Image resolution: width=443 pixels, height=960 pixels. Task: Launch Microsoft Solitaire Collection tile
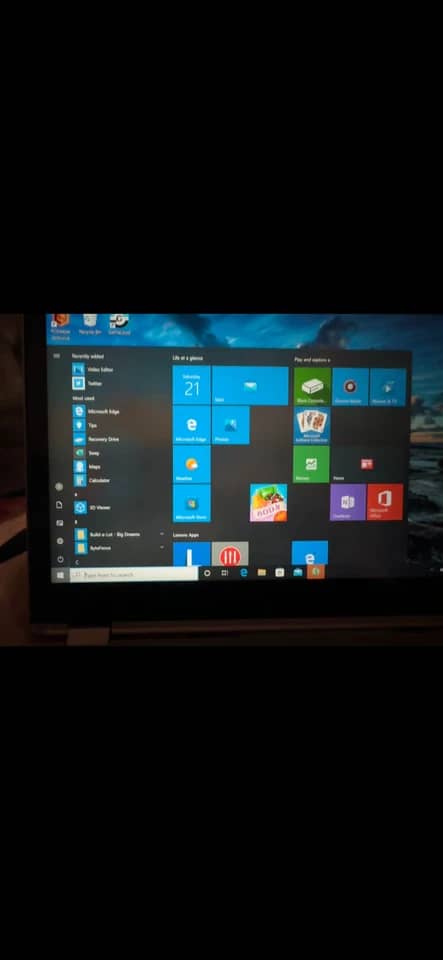pos(312,426)
